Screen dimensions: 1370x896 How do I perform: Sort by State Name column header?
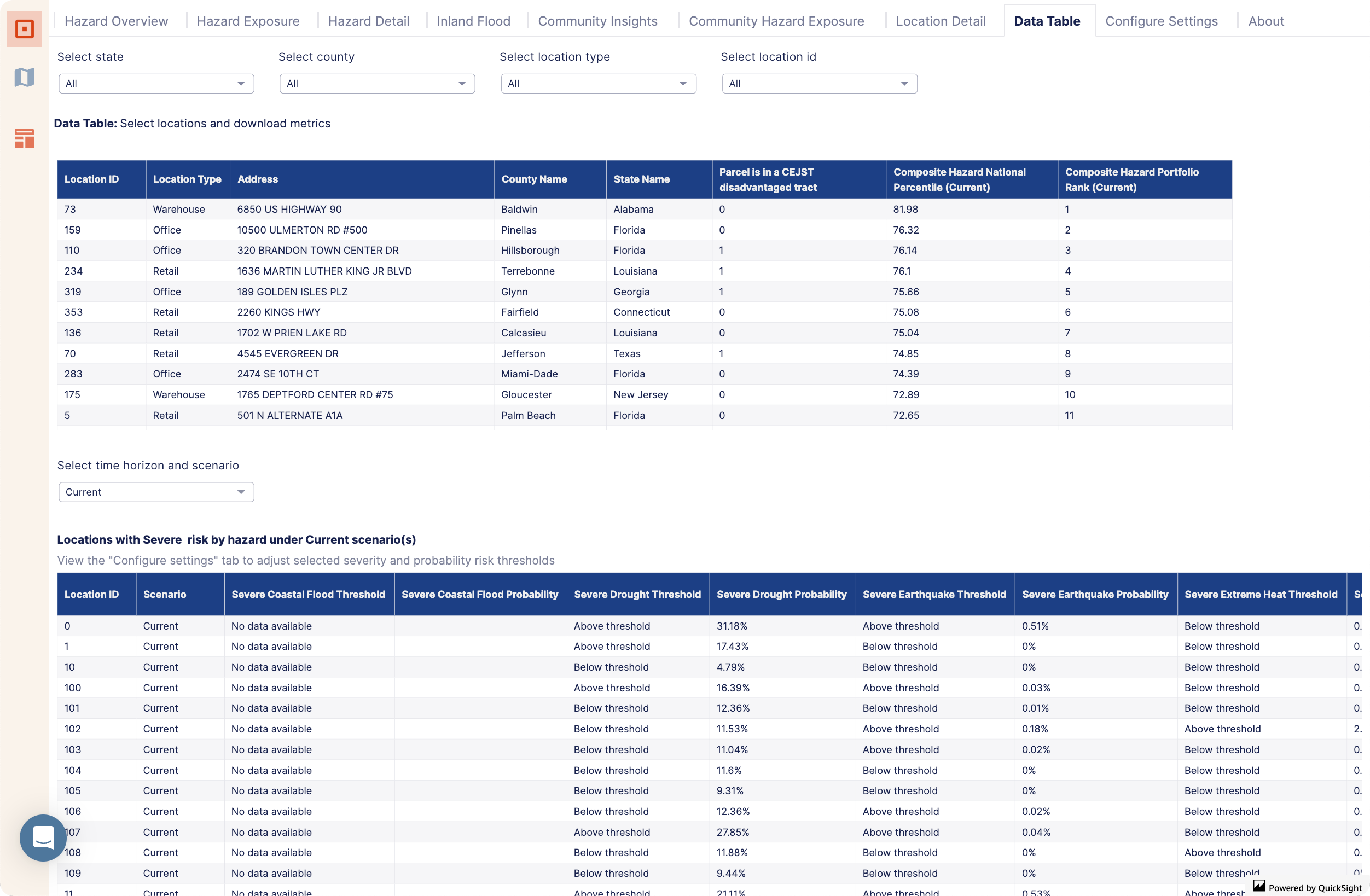[x=659, y=179]
